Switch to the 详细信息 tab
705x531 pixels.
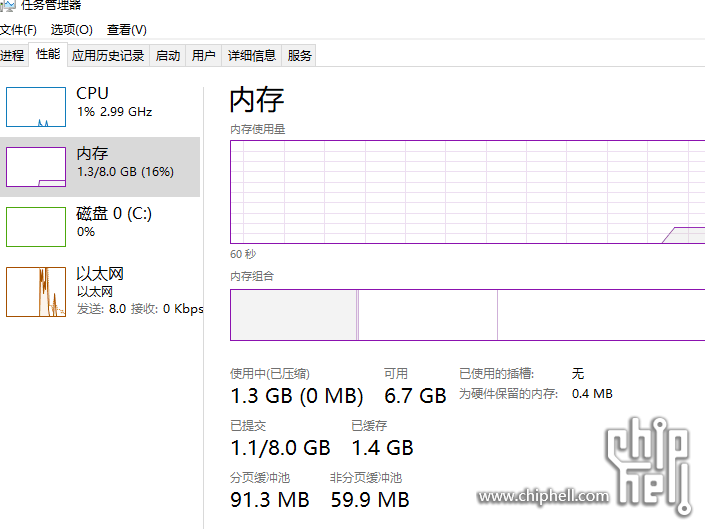click(251, 56)
